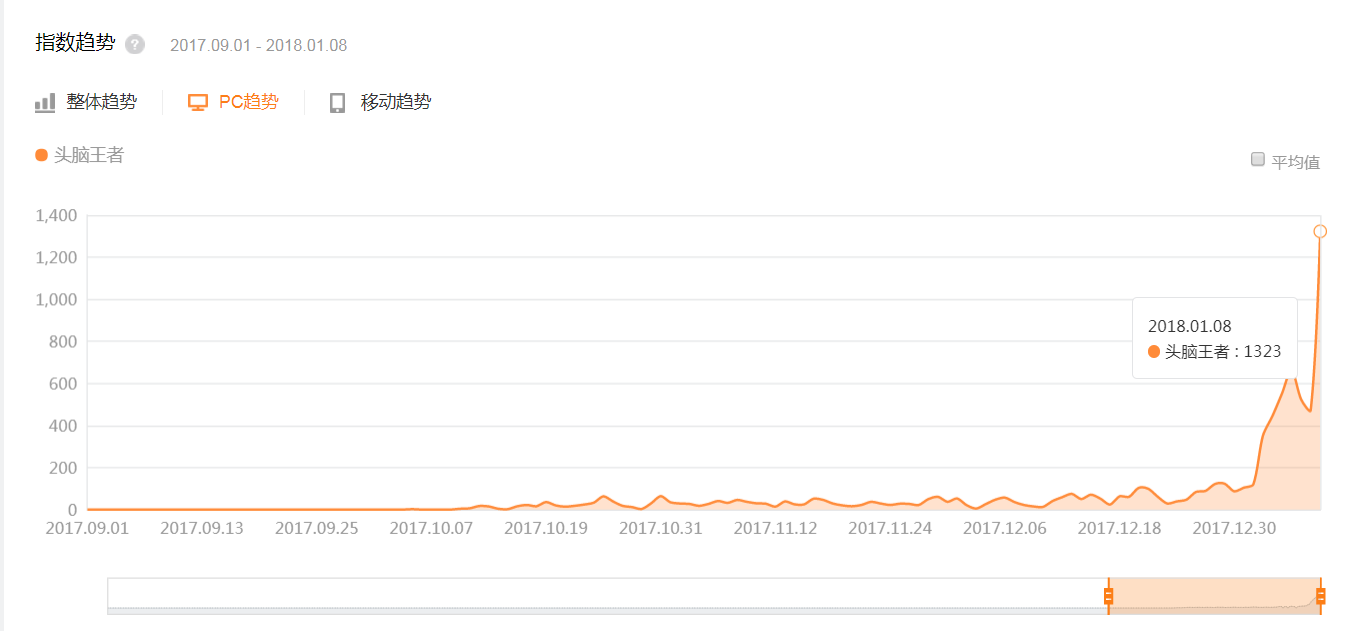Click the left orange range slider handle

(x=1108, y=596)
